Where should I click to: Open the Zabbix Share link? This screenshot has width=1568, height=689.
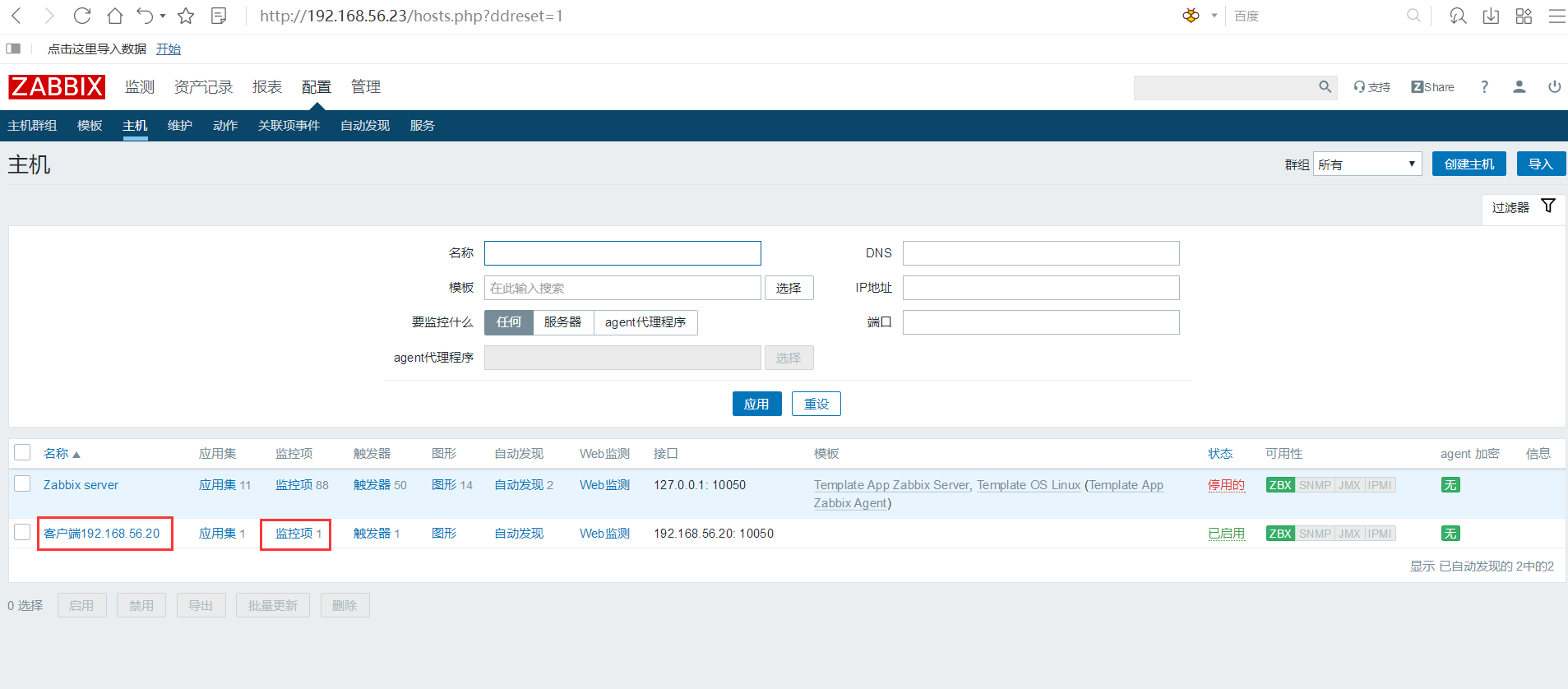click(1432, 86)
